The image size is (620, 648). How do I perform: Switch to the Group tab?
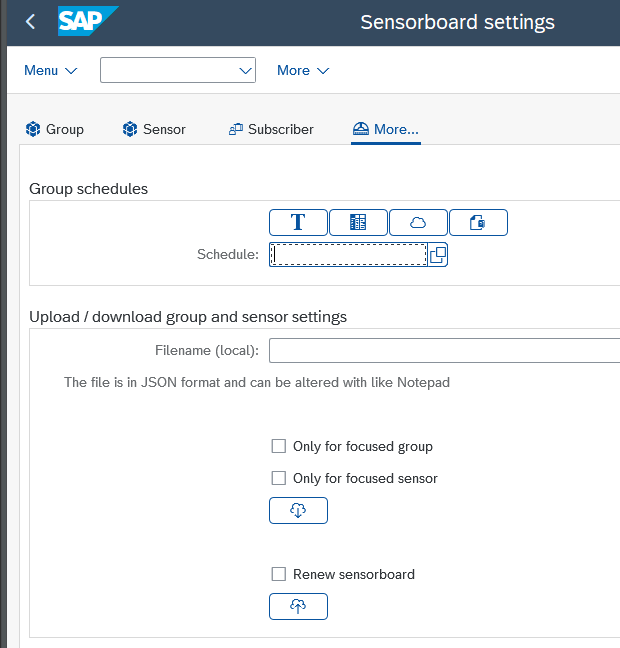click(55, 129)
